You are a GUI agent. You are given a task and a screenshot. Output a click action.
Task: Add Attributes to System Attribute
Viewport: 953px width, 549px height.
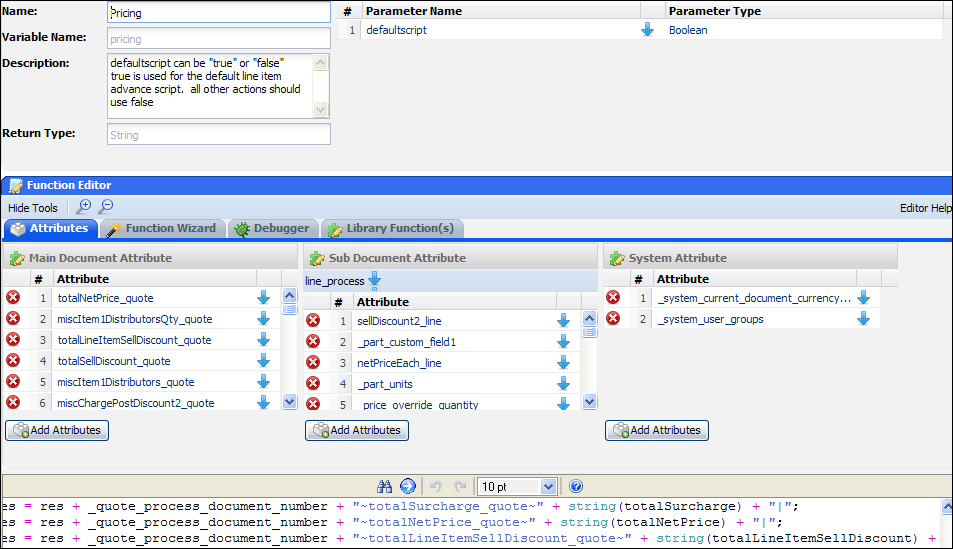(657, 430)
